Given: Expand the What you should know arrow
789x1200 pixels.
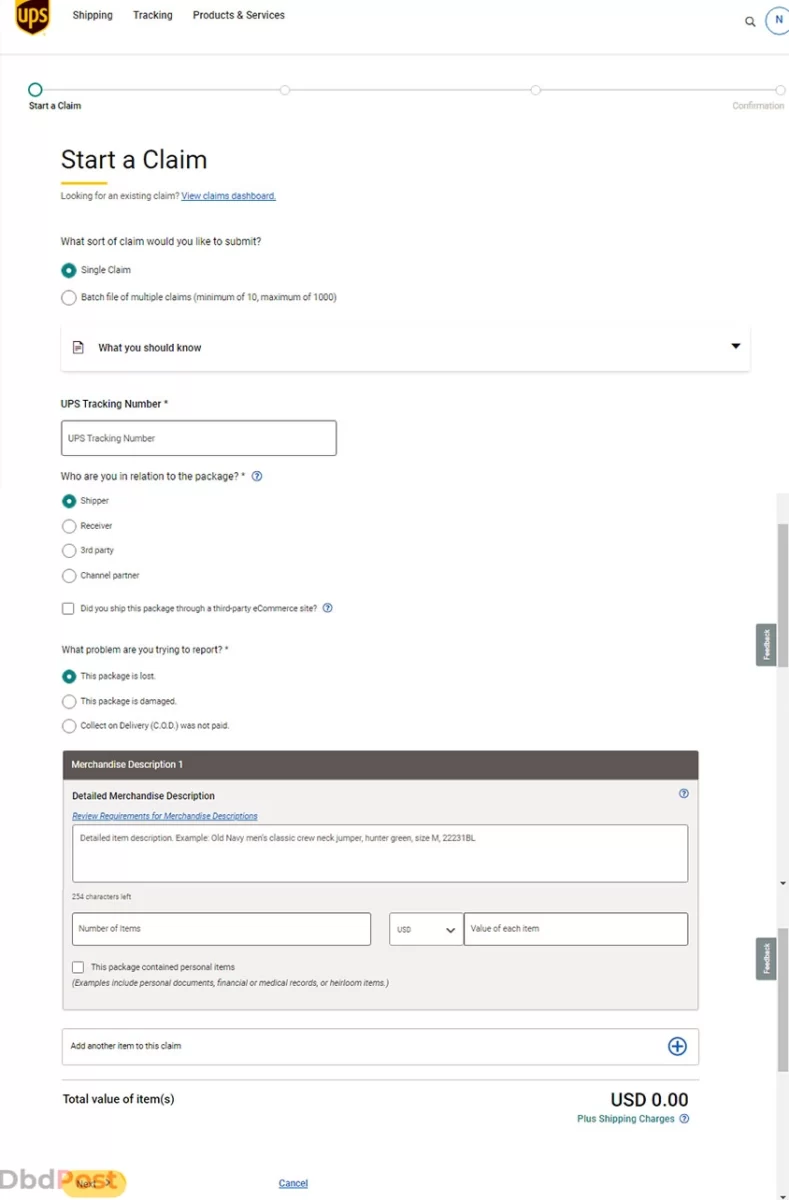Looking at the screenshot, I should 736,346.
